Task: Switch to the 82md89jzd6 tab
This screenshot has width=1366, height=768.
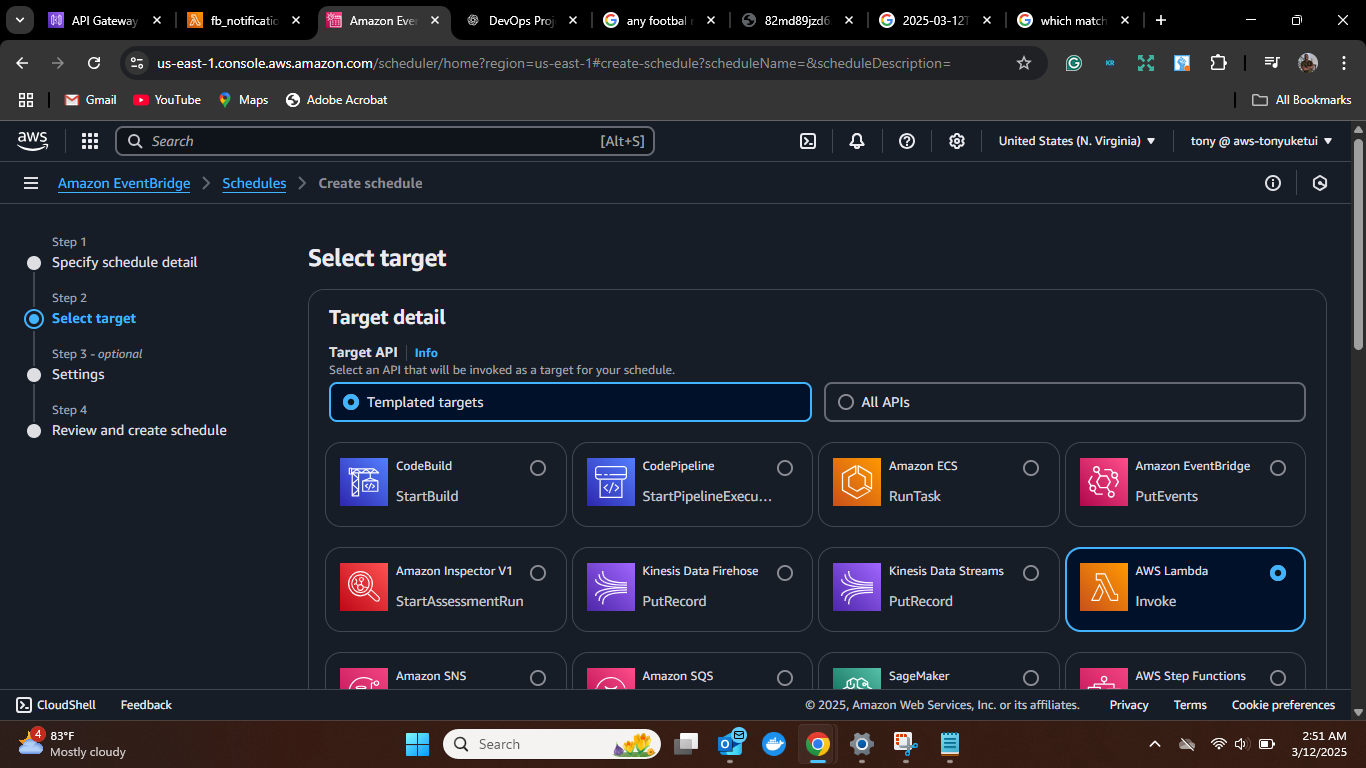Action: 798,20
